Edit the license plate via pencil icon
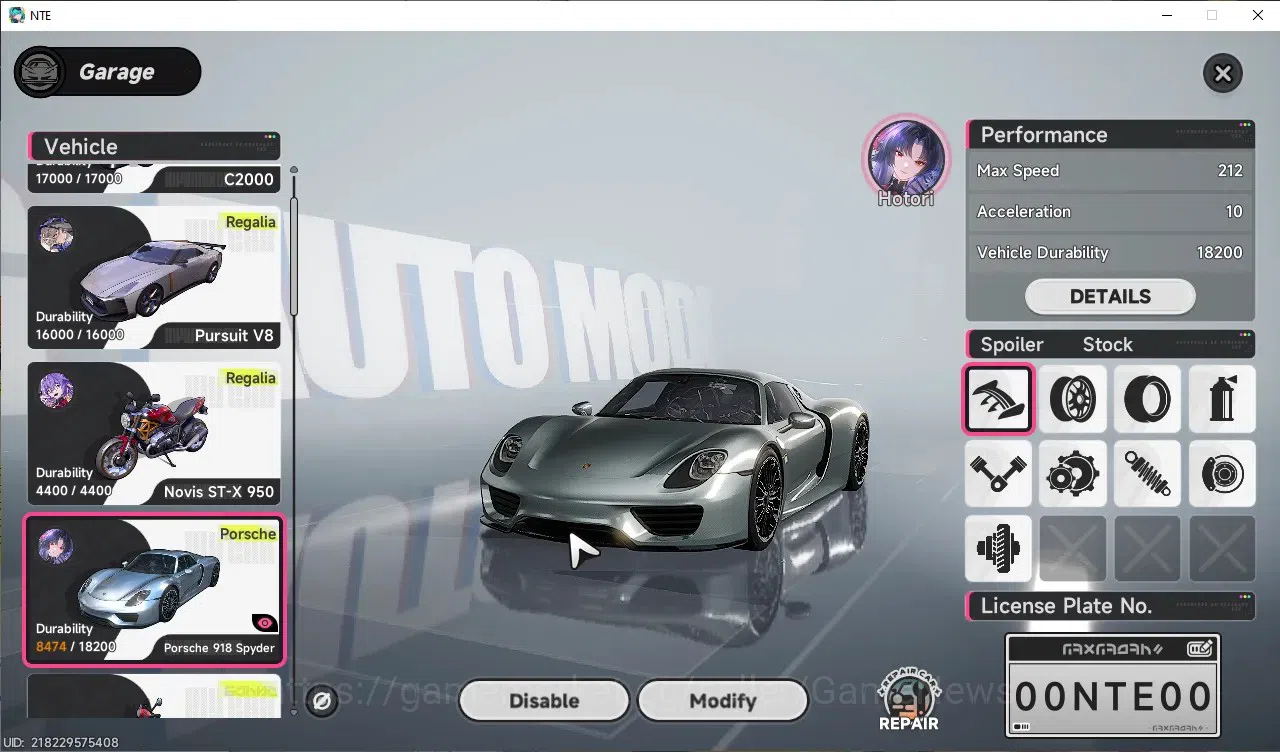The image size is (1280, 752). (1200, 648)
